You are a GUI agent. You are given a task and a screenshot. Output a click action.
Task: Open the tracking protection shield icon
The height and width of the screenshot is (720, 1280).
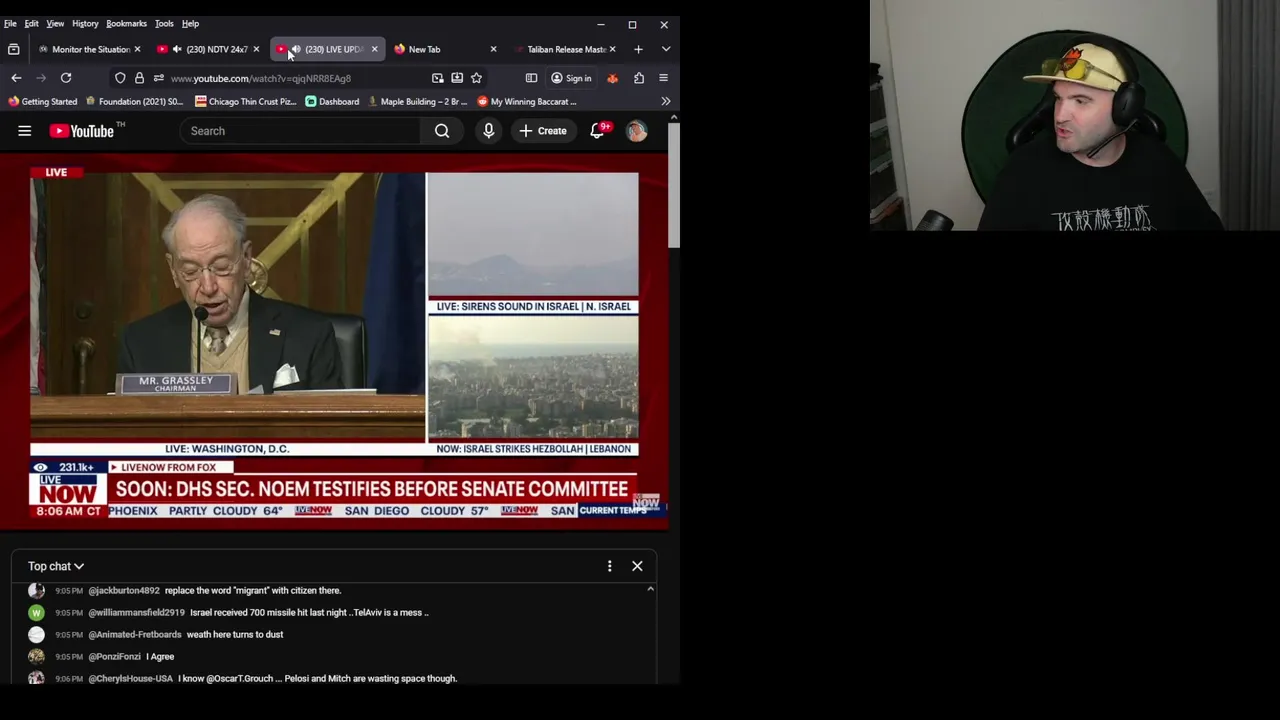click(120, 78)
